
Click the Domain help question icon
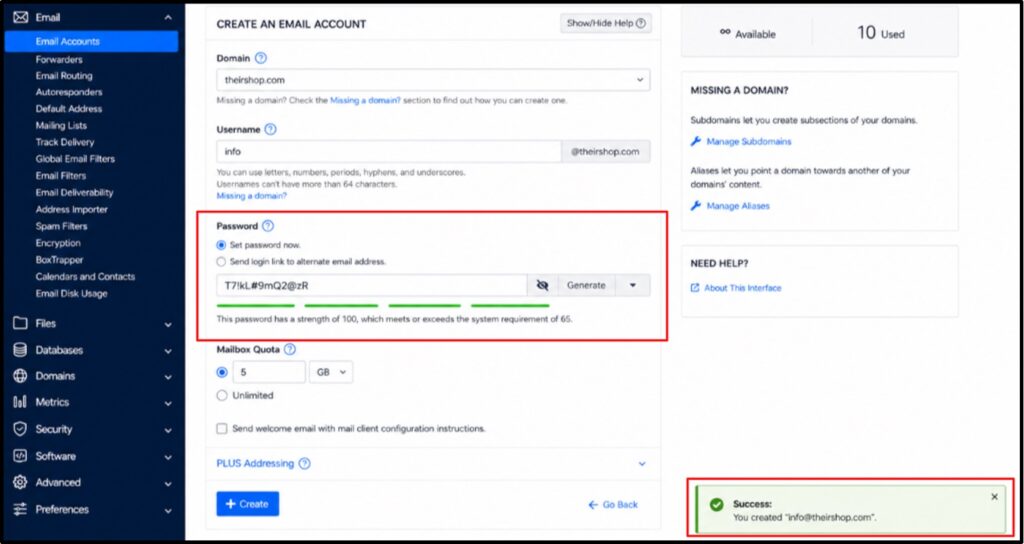[x=261, y=58]
